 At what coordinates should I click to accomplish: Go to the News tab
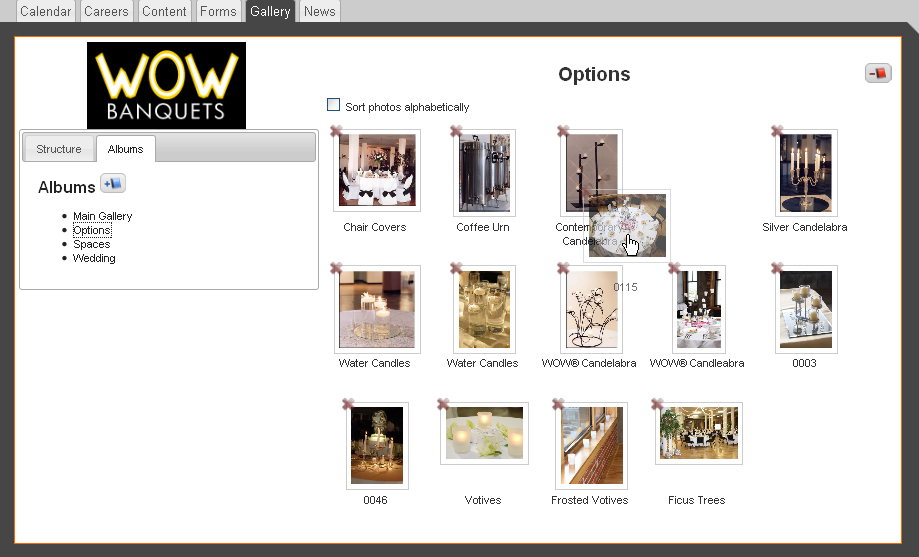coord(319,11)
